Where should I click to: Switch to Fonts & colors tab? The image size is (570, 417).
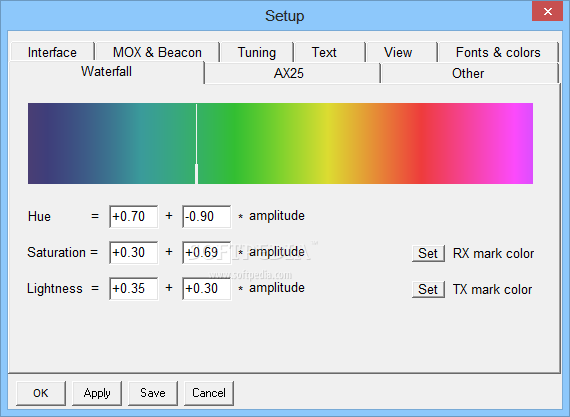click(498, 52)
